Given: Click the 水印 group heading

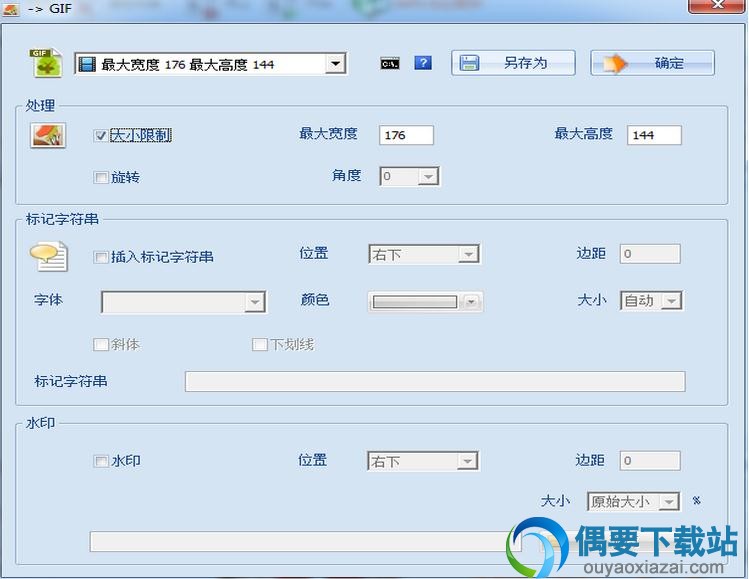Looking at the screenshot, I should pos(40,423).
